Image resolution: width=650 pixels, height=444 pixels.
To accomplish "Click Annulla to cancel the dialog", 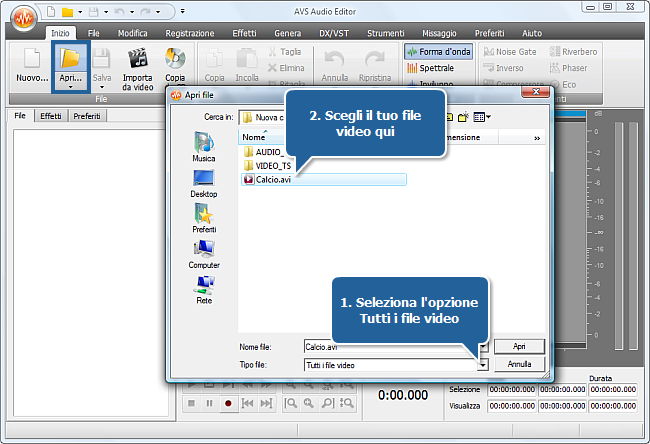I will (519, 365).
